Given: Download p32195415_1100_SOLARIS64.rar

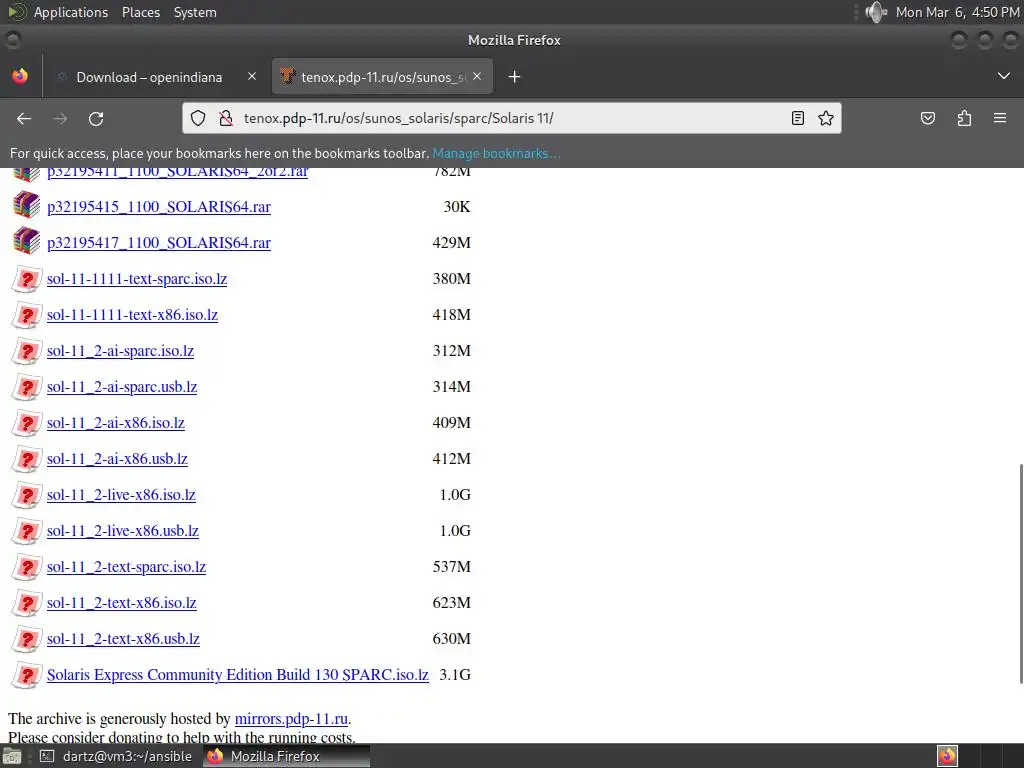Looking at the screenshot, I should click(159, 207).
